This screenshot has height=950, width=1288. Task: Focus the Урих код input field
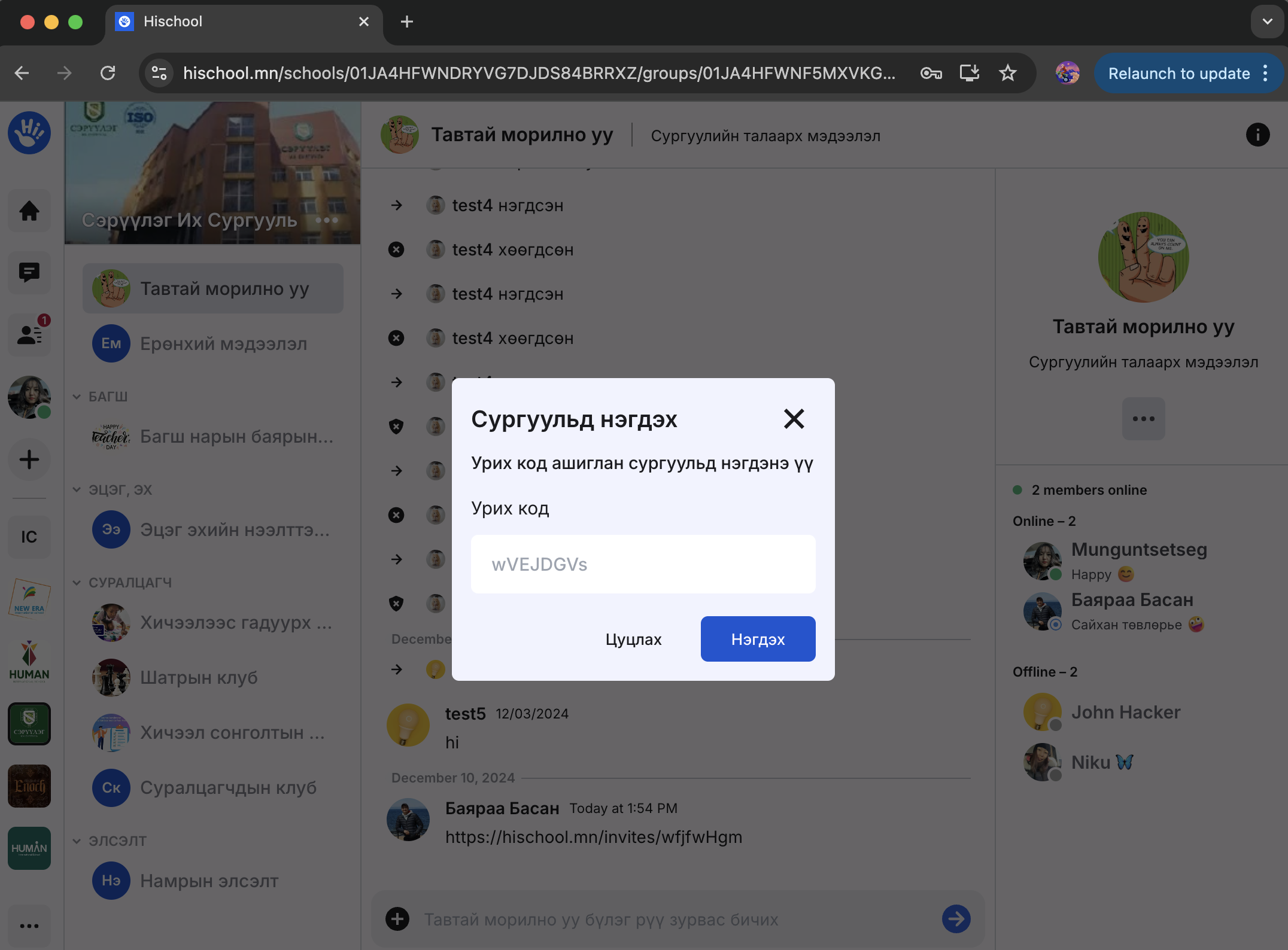pyautogui.click(x=643, y=564)
